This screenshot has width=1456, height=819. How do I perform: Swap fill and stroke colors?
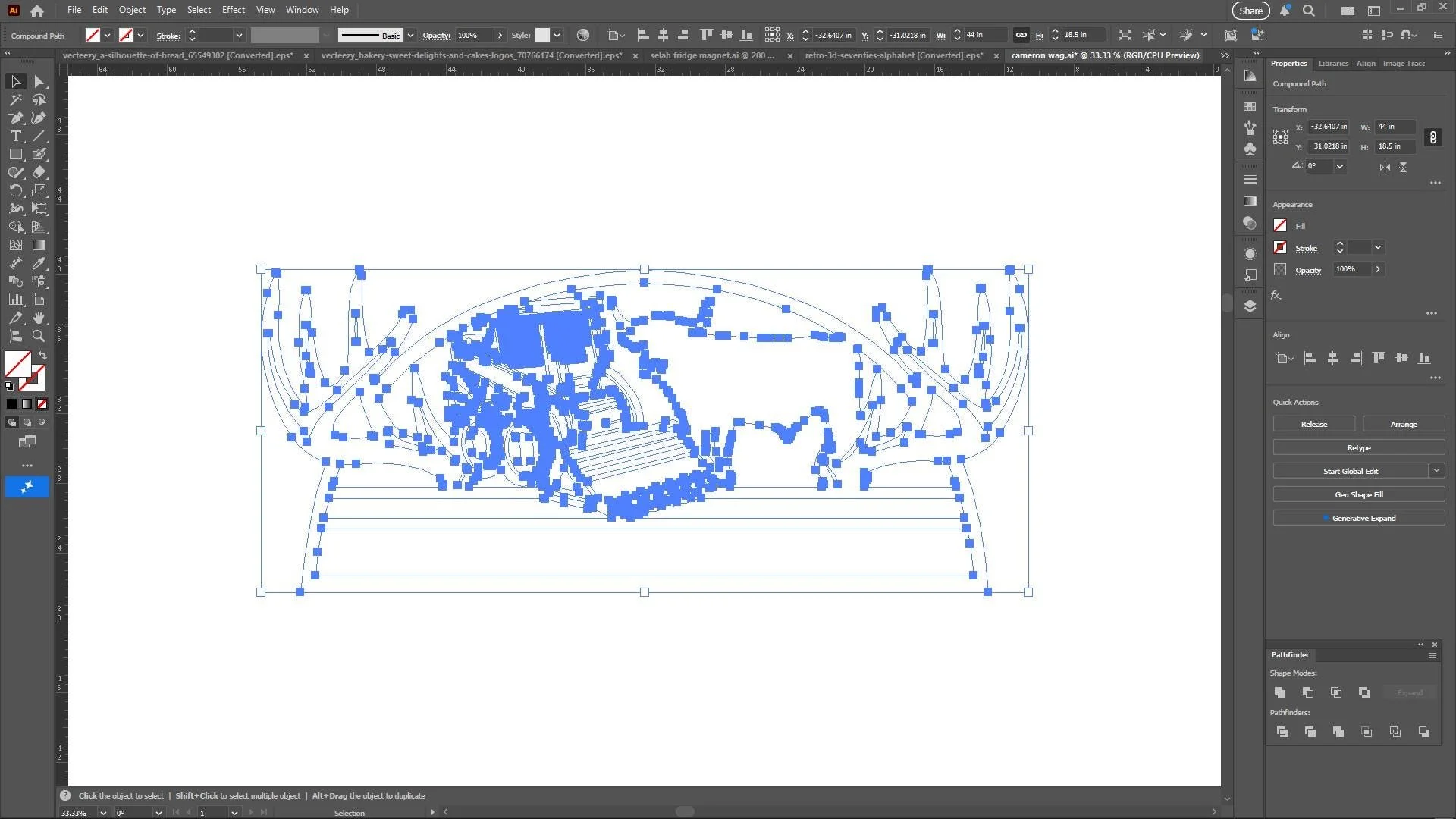42,356
